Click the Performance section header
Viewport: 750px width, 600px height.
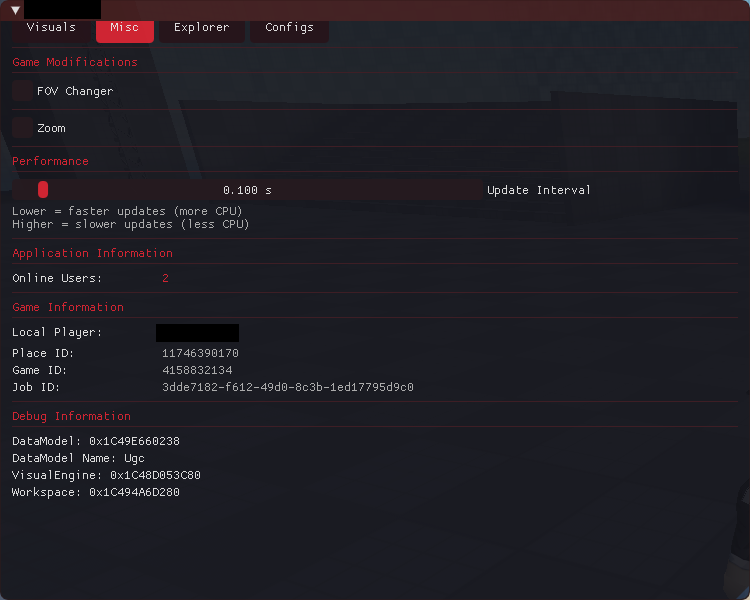click(x=50, y=161)
